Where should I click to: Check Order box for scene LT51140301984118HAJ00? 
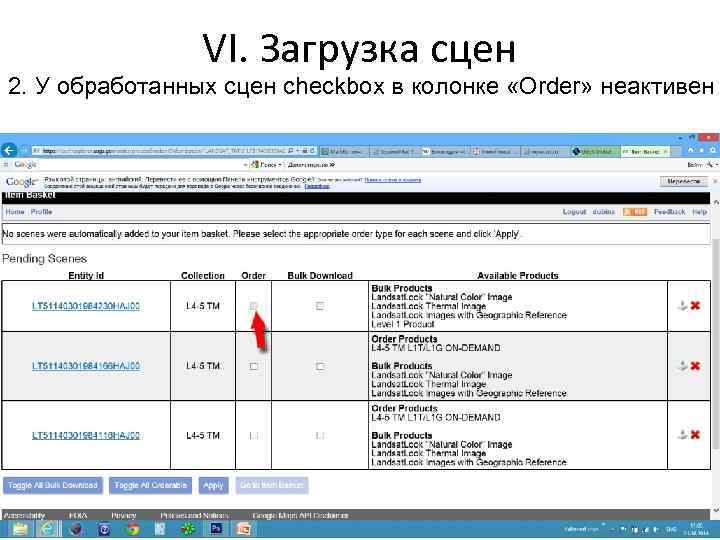coord(253,435)
